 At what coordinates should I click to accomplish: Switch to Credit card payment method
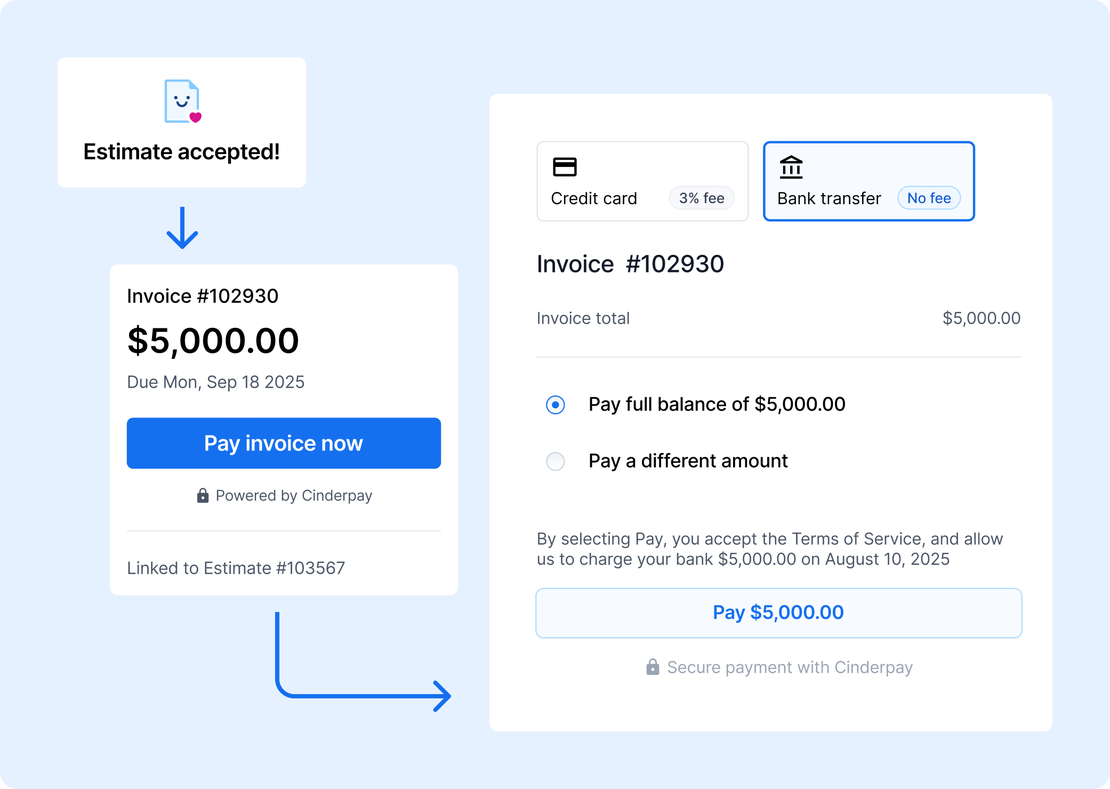tap(642, 181)
